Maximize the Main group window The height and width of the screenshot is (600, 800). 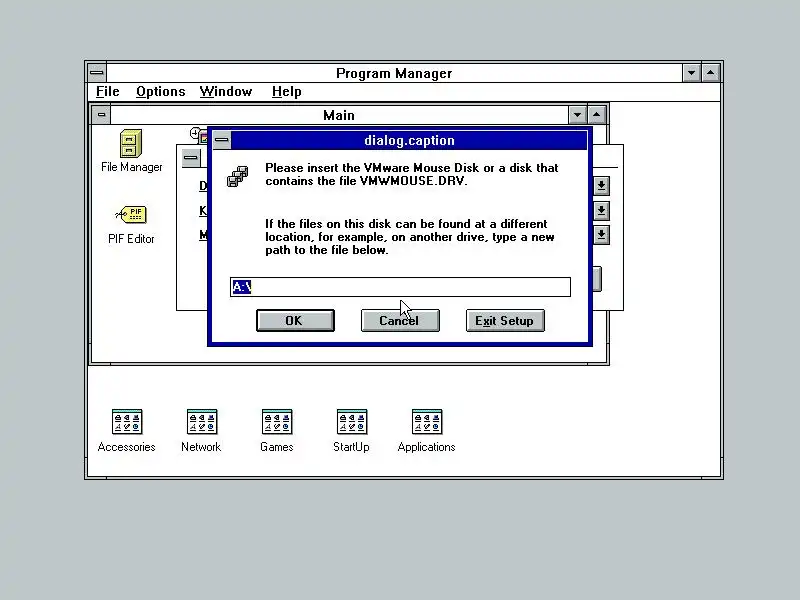[596, 115]
